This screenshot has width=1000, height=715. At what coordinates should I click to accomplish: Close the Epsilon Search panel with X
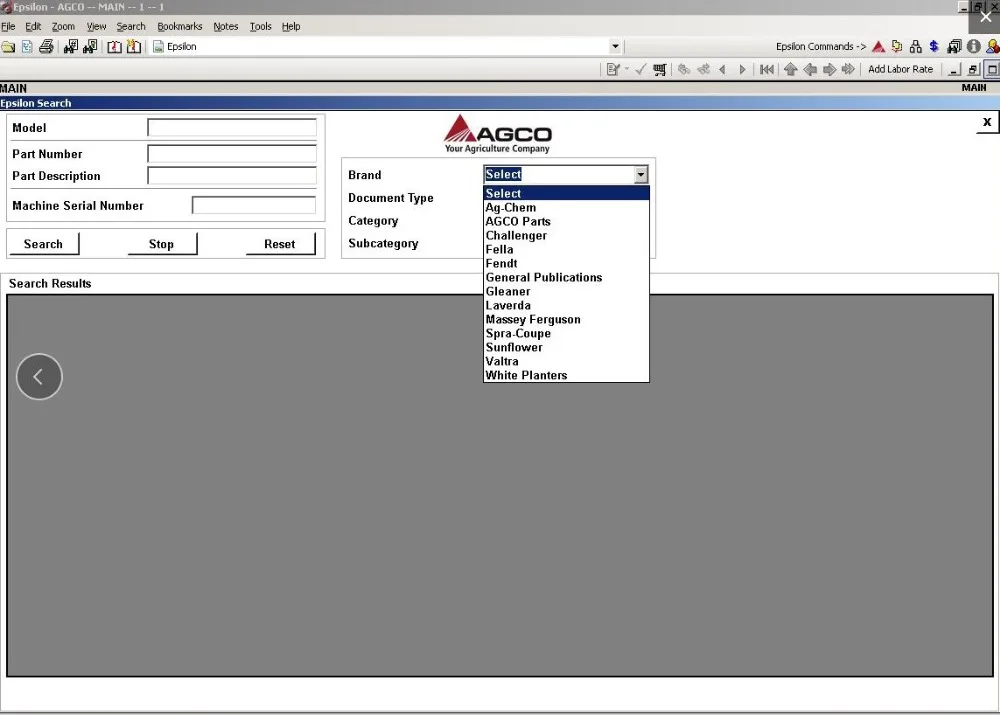987,122
